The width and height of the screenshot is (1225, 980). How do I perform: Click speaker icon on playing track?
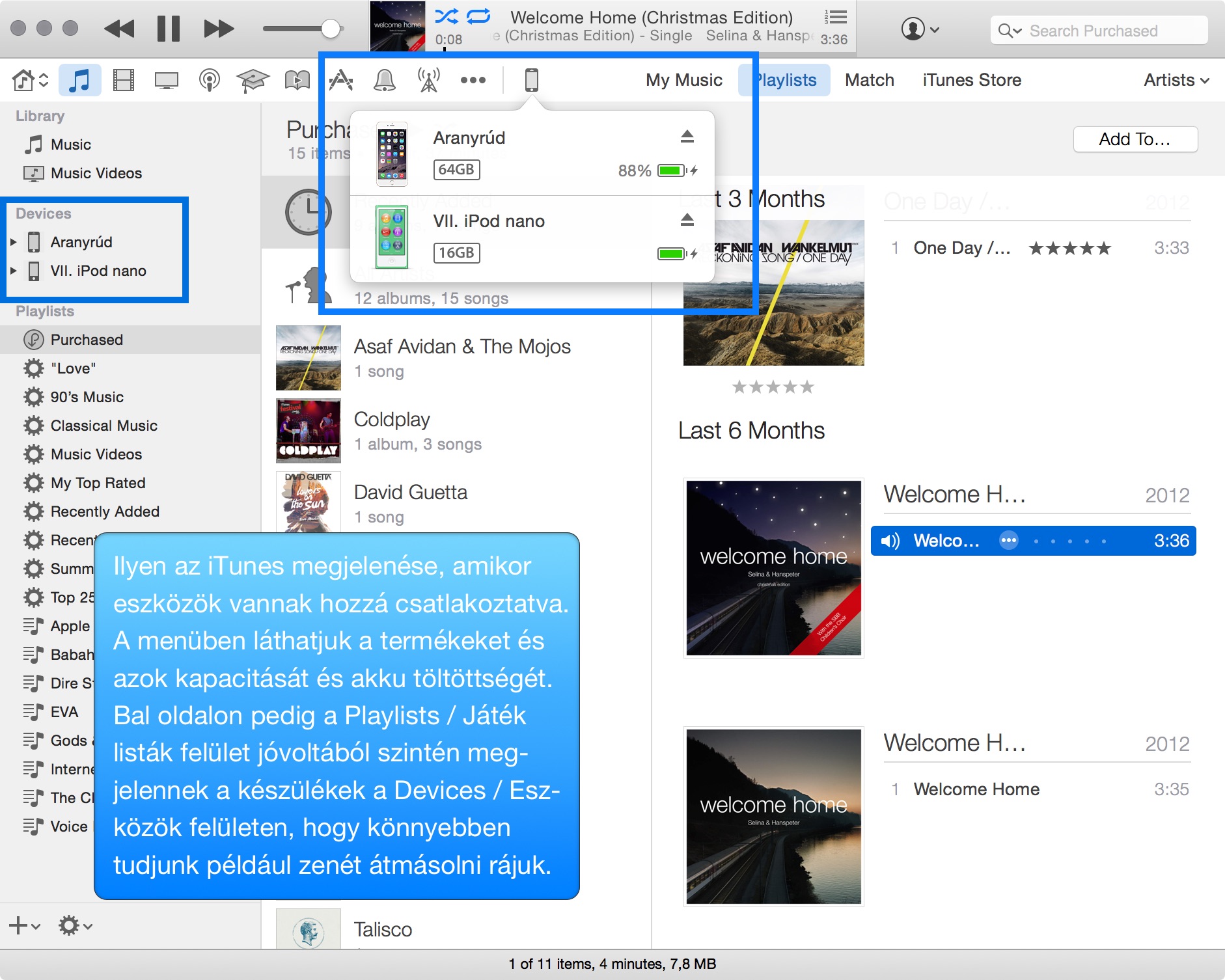[890, 541]
